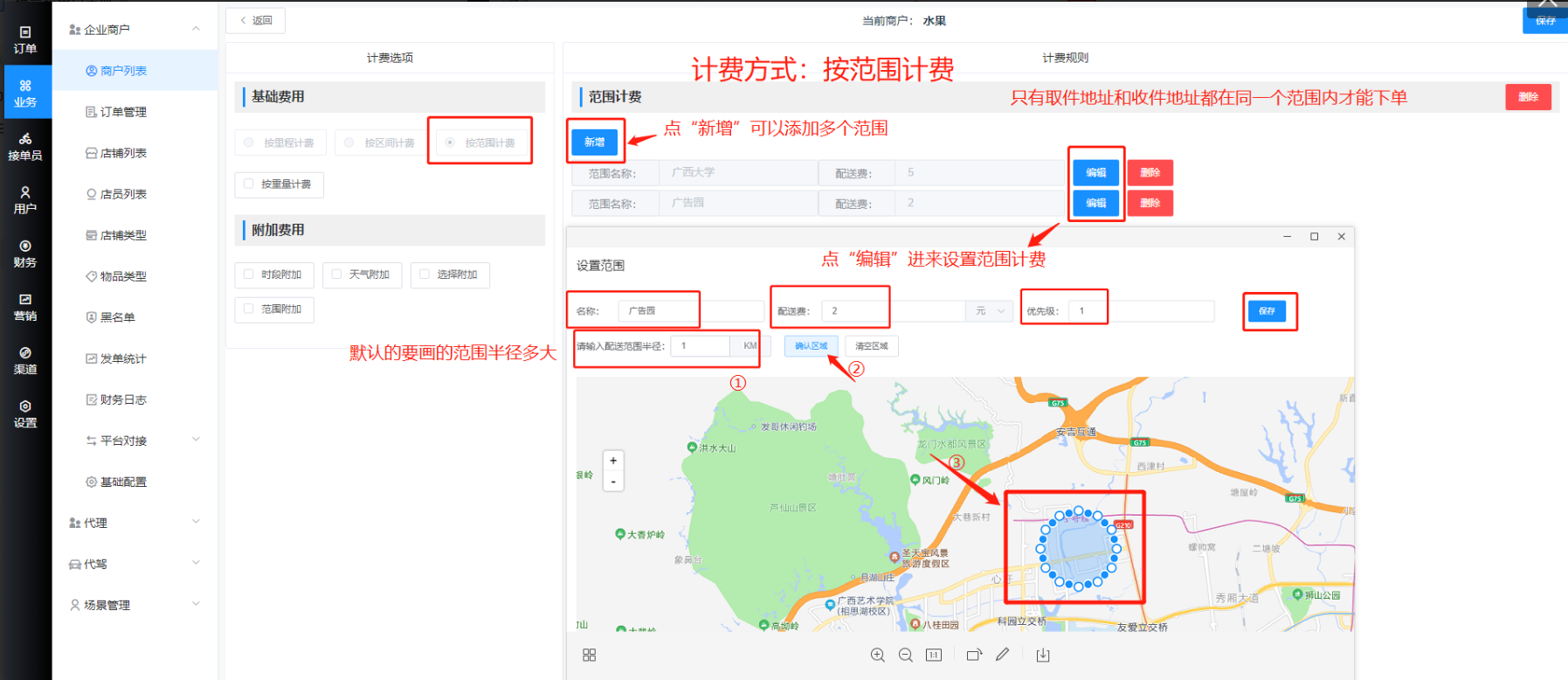Click the blue 新增 button

594,142
